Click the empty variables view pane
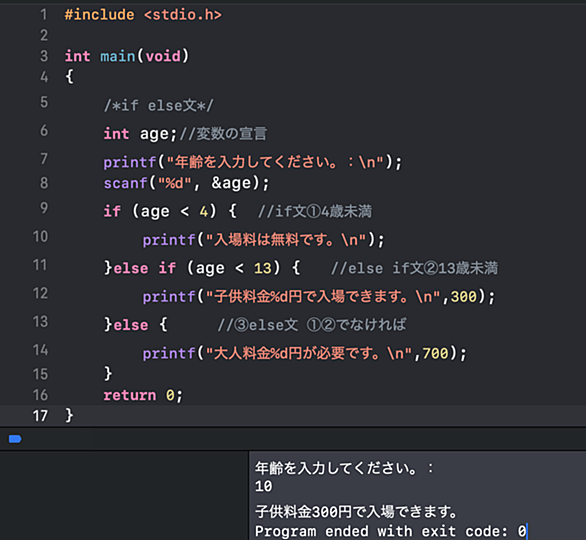This screenshot has width=586, height=540. 124,496
